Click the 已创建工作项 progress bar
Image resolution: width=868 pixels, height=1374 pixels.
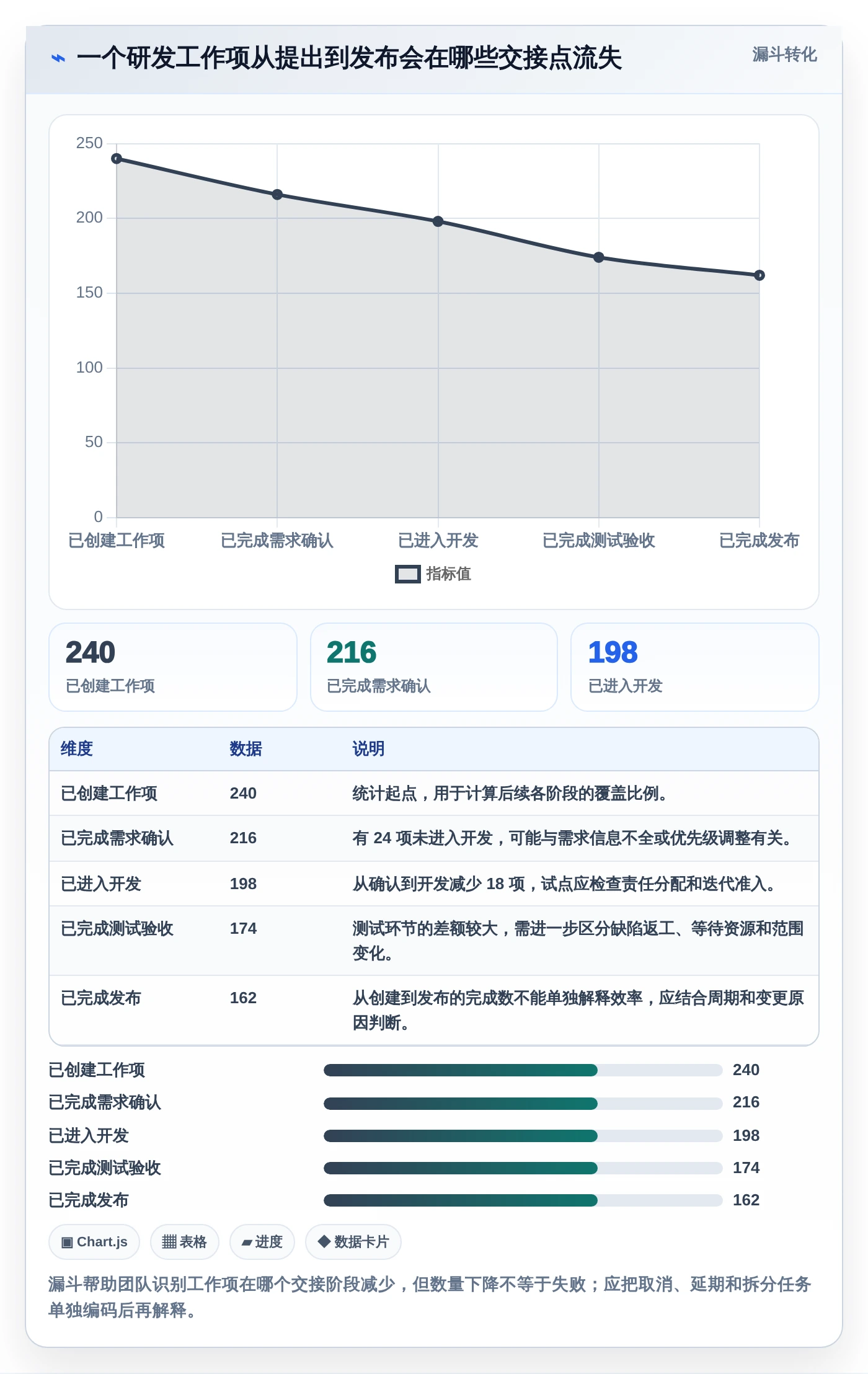[x=523, y=1070]
